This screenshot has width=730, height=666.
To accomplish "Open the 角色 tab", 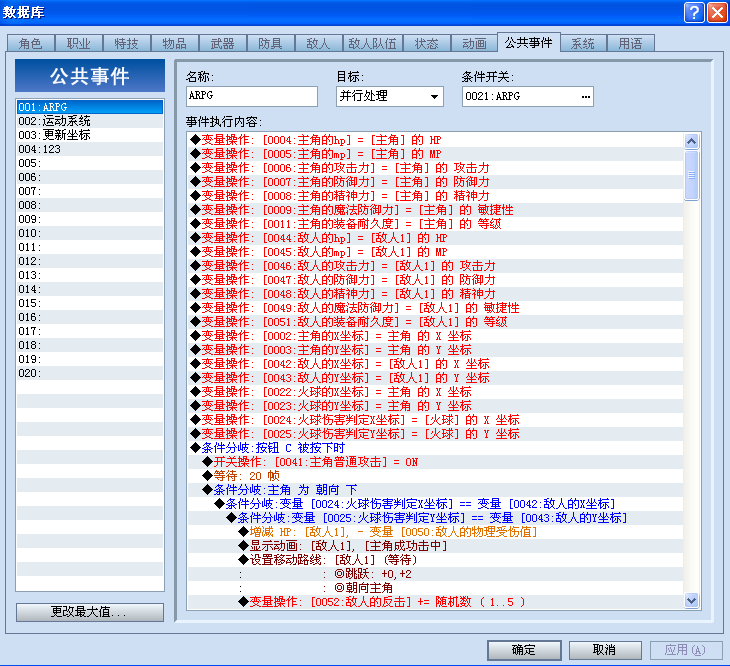I will (31, 43).
